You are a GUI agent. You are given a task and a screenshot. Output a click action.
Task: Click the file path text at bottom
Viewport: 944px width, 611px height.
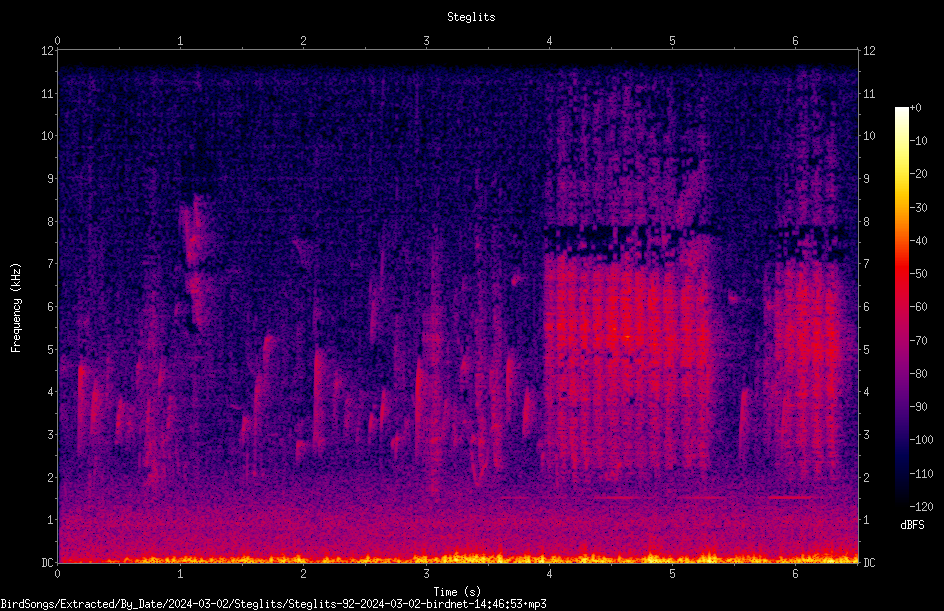point(273,604)
